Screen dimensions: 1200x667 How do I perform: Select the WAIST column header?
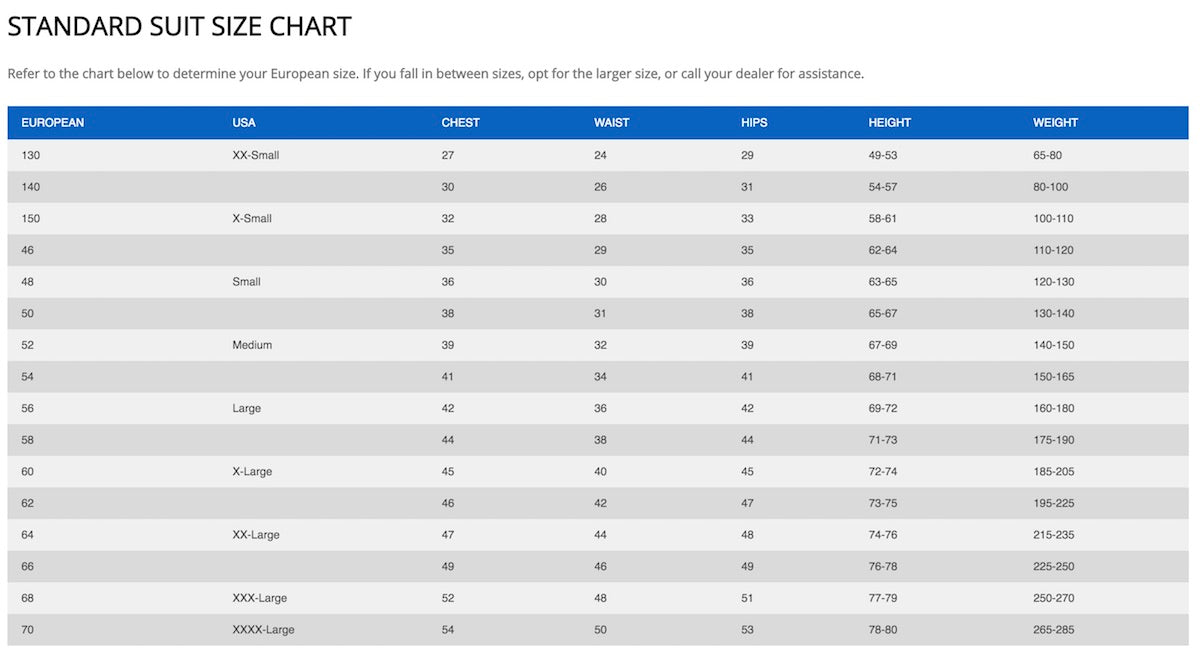(x=612, y=123)
